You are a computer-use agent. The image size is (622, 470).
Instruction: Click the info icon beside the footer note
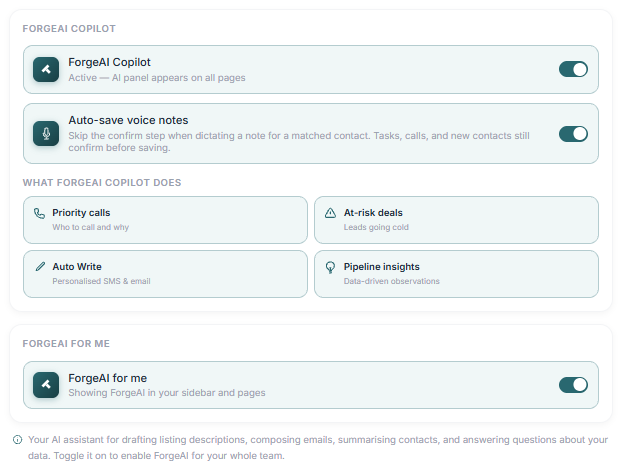click(17, 439)
